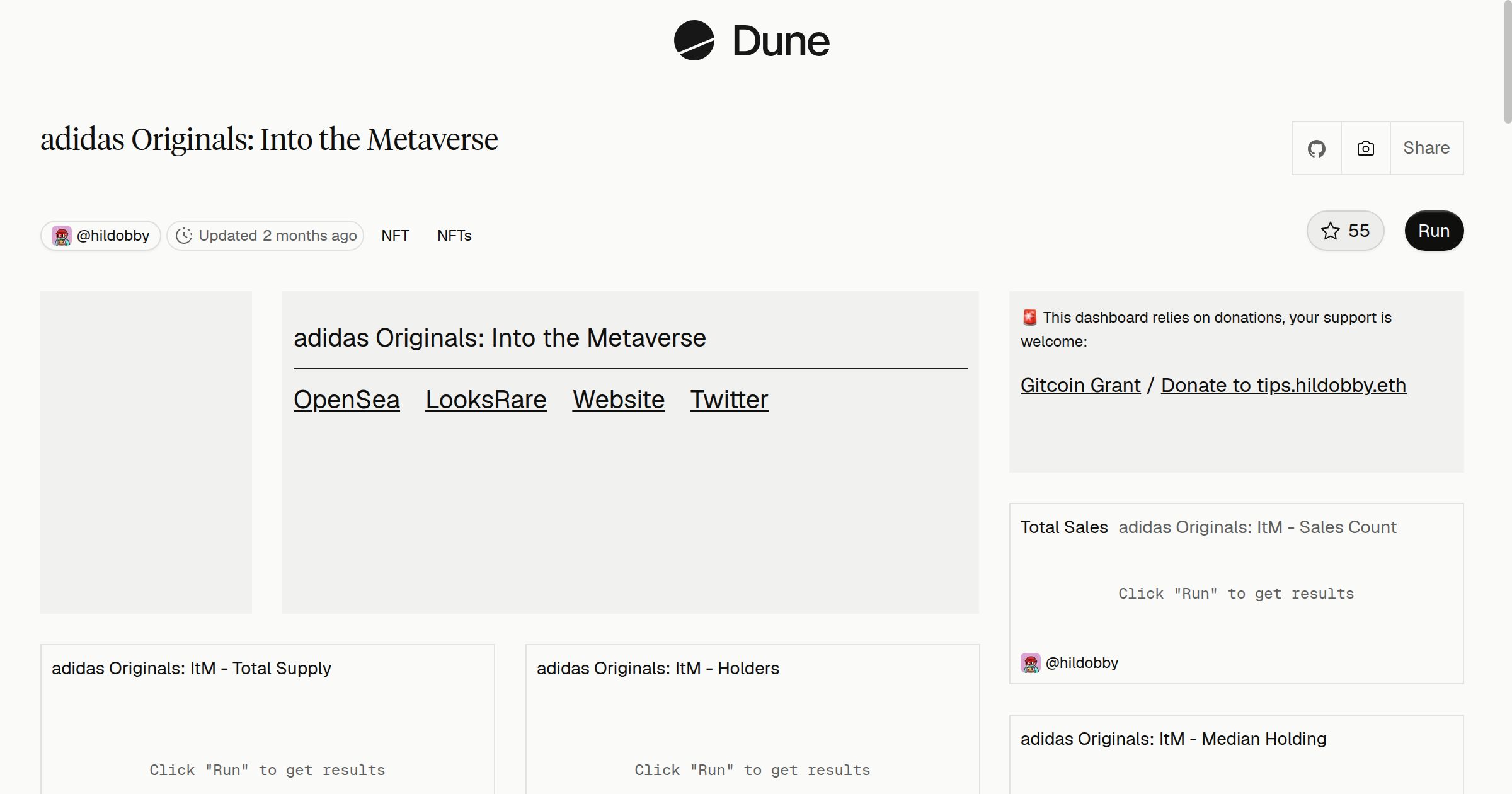1512x794 pixels.
Task: Click 'Click "Run" to get results' in Total Supply
Action: click(267, 770)
